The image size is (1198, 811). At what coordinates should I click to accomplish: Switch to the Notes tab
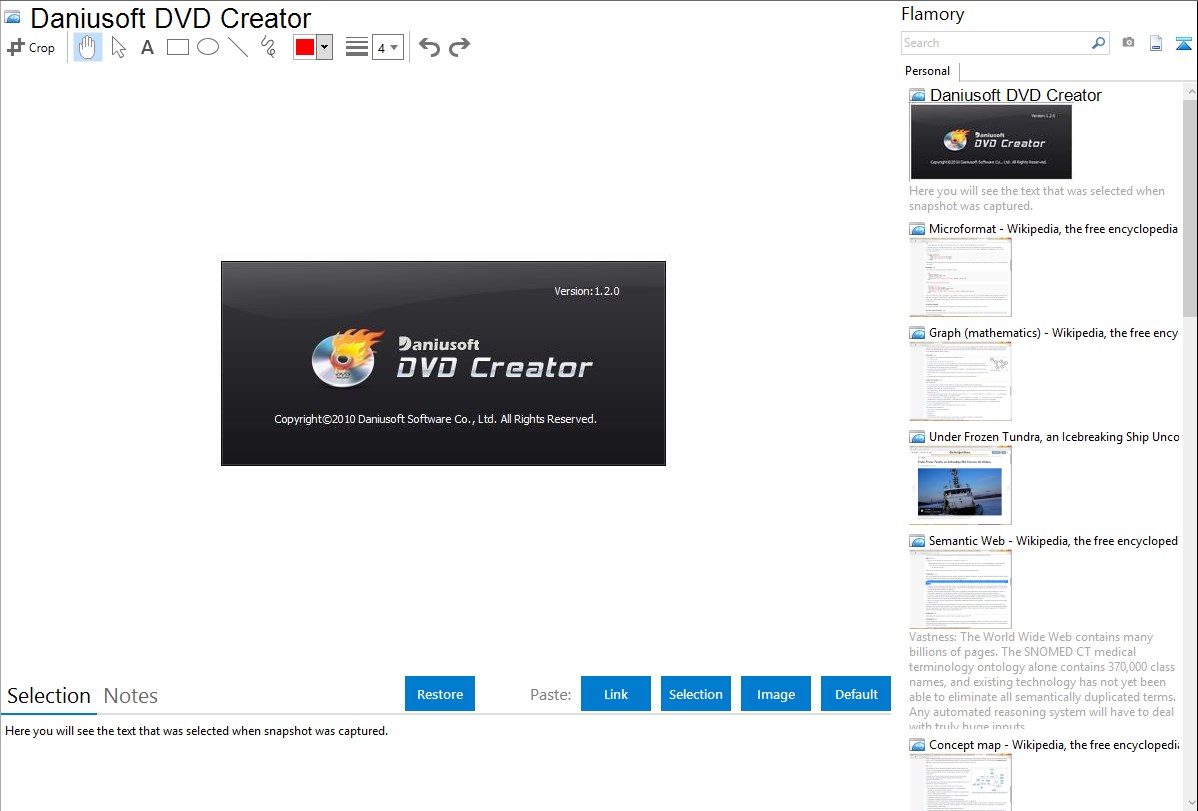131,696
